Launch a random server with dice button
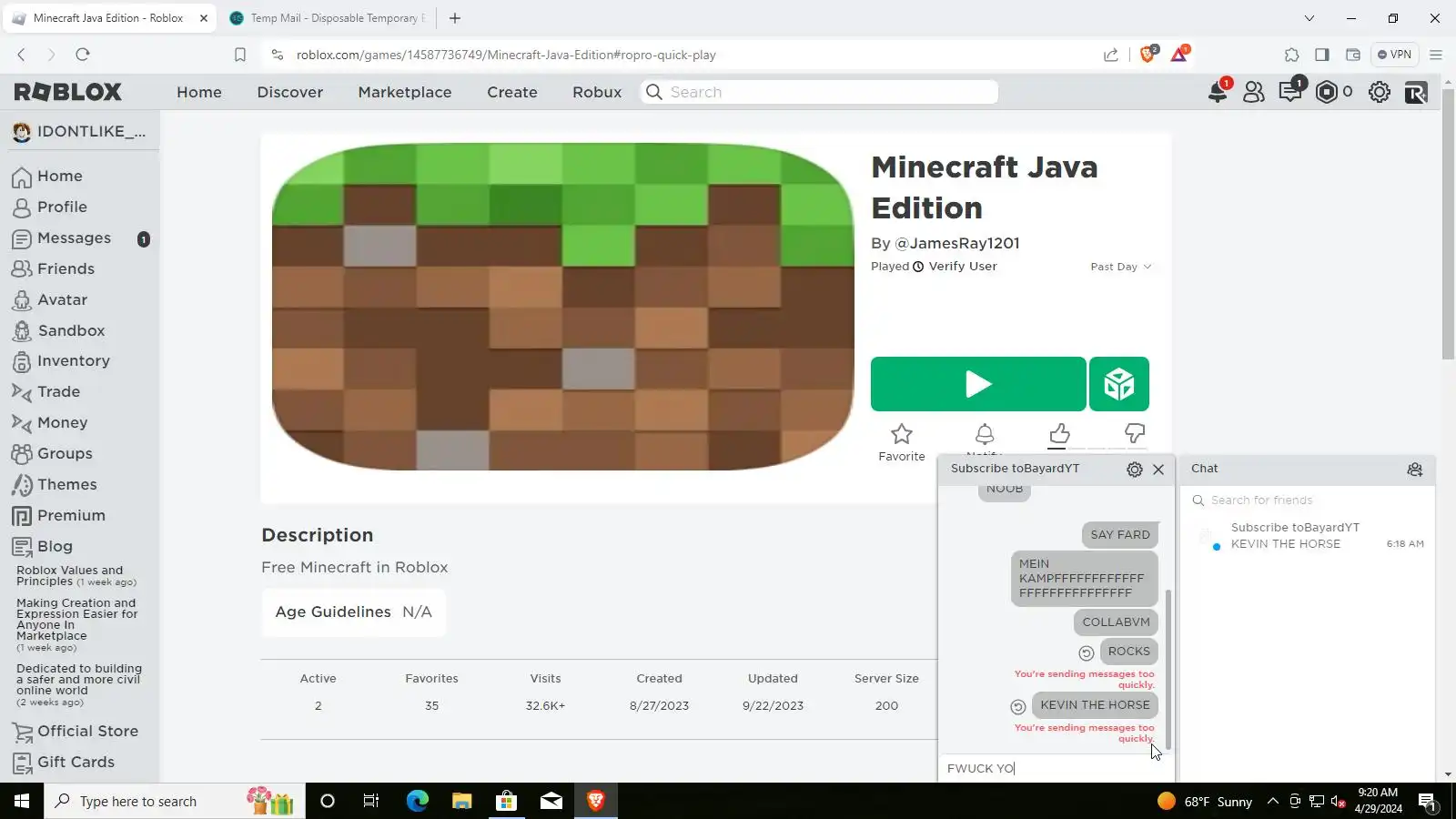 [x=1119, y=384]
